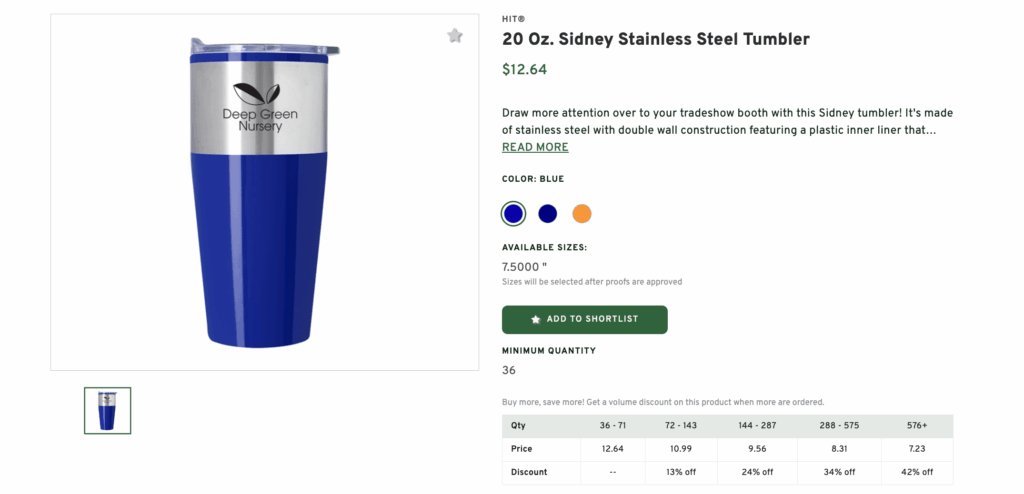Click the Deep Green Nursery logo on tumbler

(253, 108)
